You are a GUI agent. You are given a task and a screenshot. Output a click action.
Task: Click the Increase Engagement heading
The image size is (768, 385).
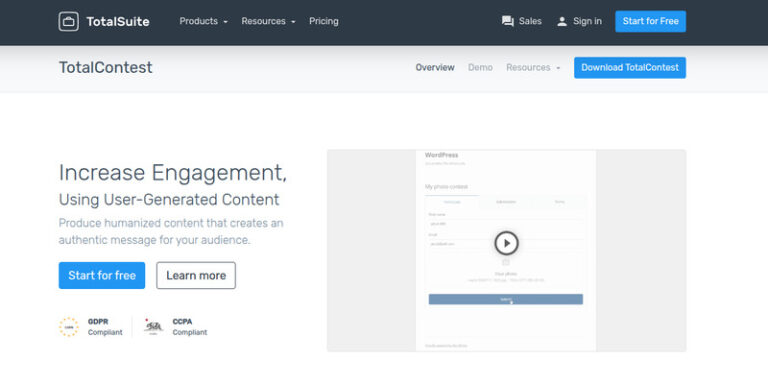(172, 173)
